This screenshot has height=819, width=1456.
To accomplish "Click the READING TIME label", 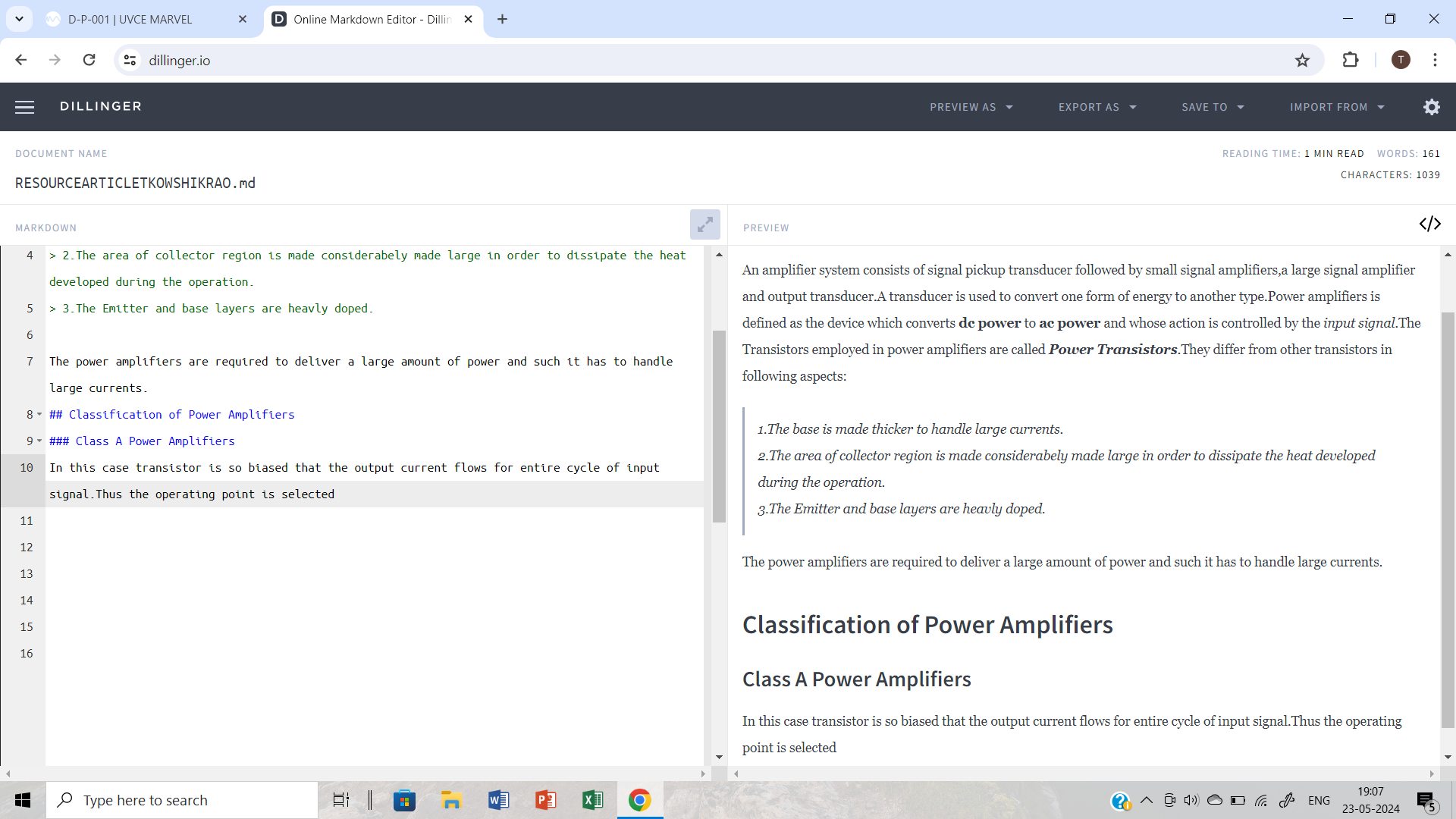I will click(1261, 153).
